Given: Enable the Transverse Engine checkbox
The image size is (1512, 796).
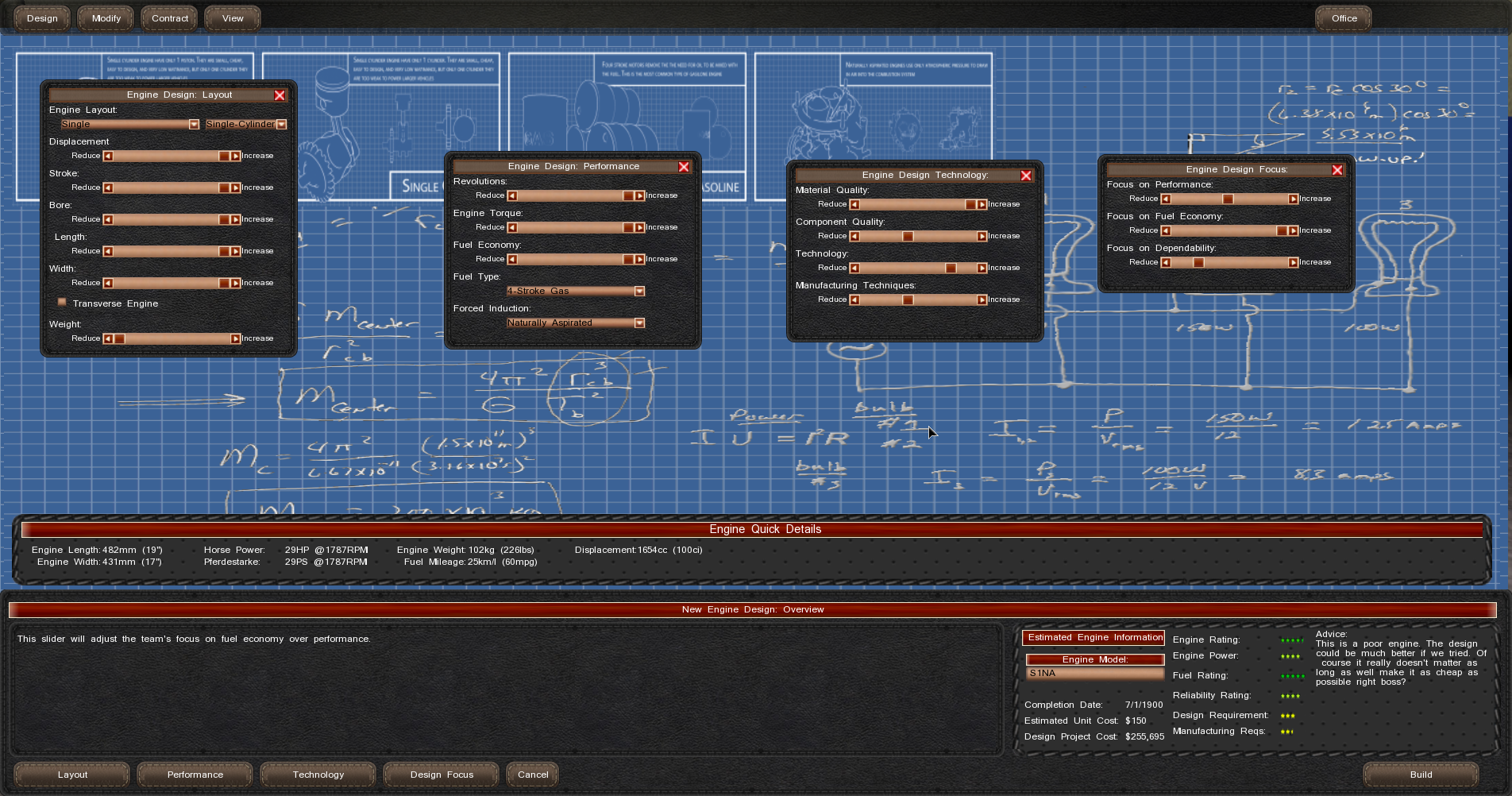Looking at the screenshot, I should [62, 303].
